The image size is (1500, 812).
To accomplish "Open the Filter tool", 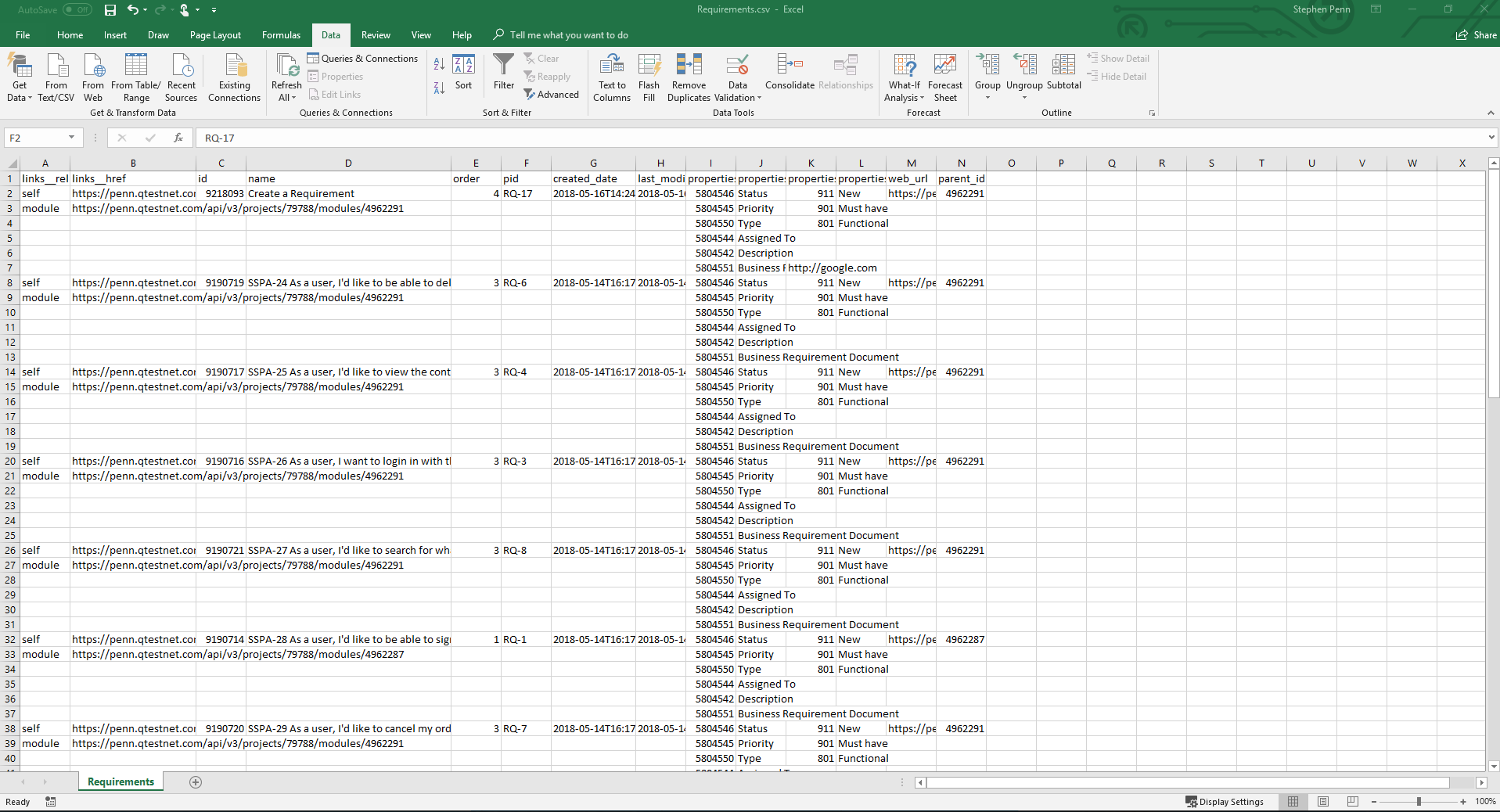I will [503, 72].
